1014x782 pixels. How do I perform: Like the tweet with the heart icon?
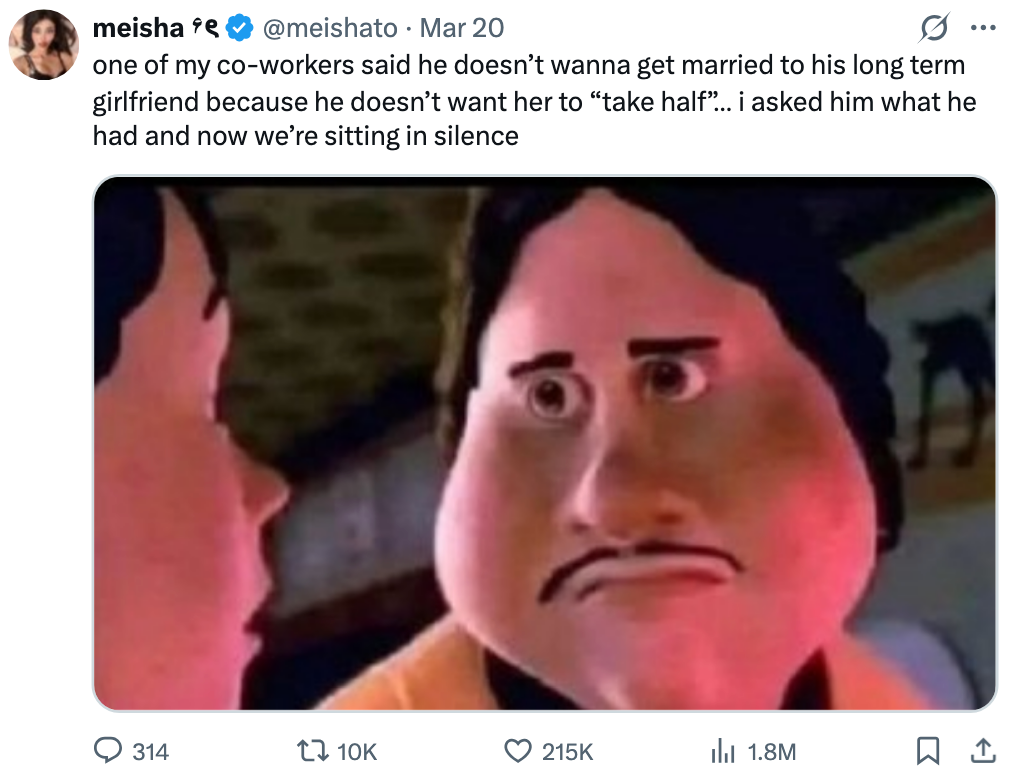click(517, 750)
